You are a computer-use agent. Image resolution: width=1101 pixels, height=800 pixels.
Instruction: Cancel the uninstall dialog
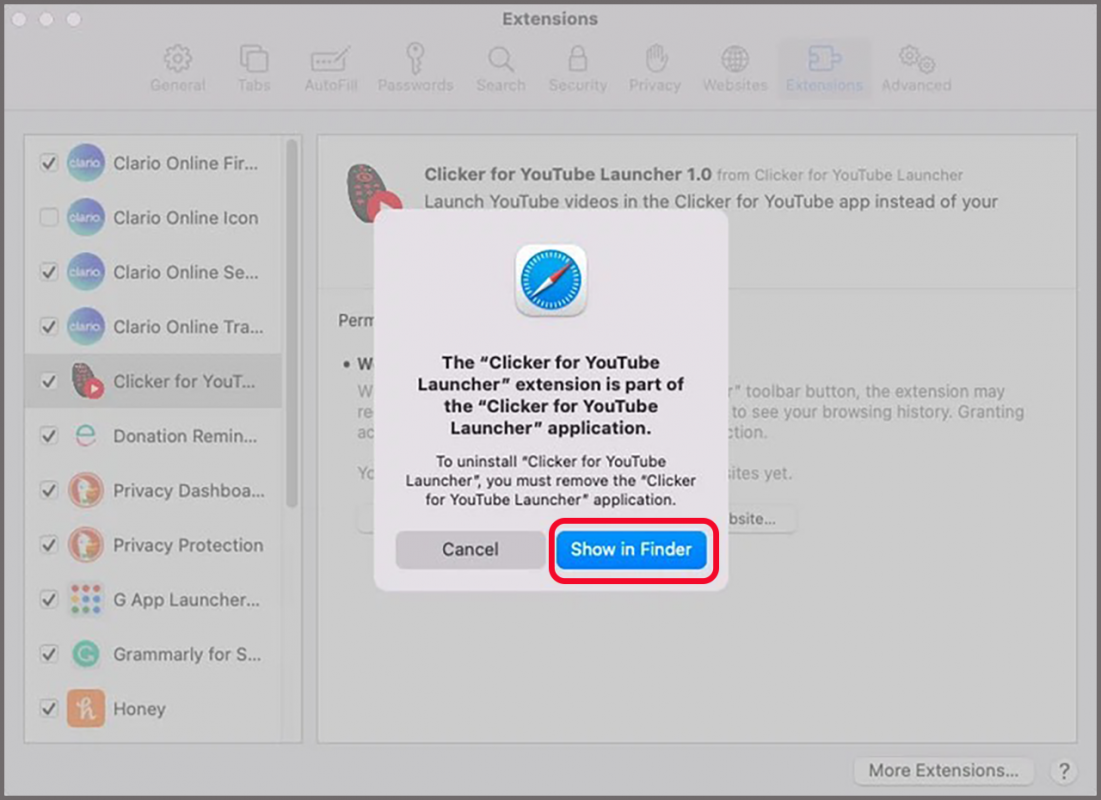point(470,549)
